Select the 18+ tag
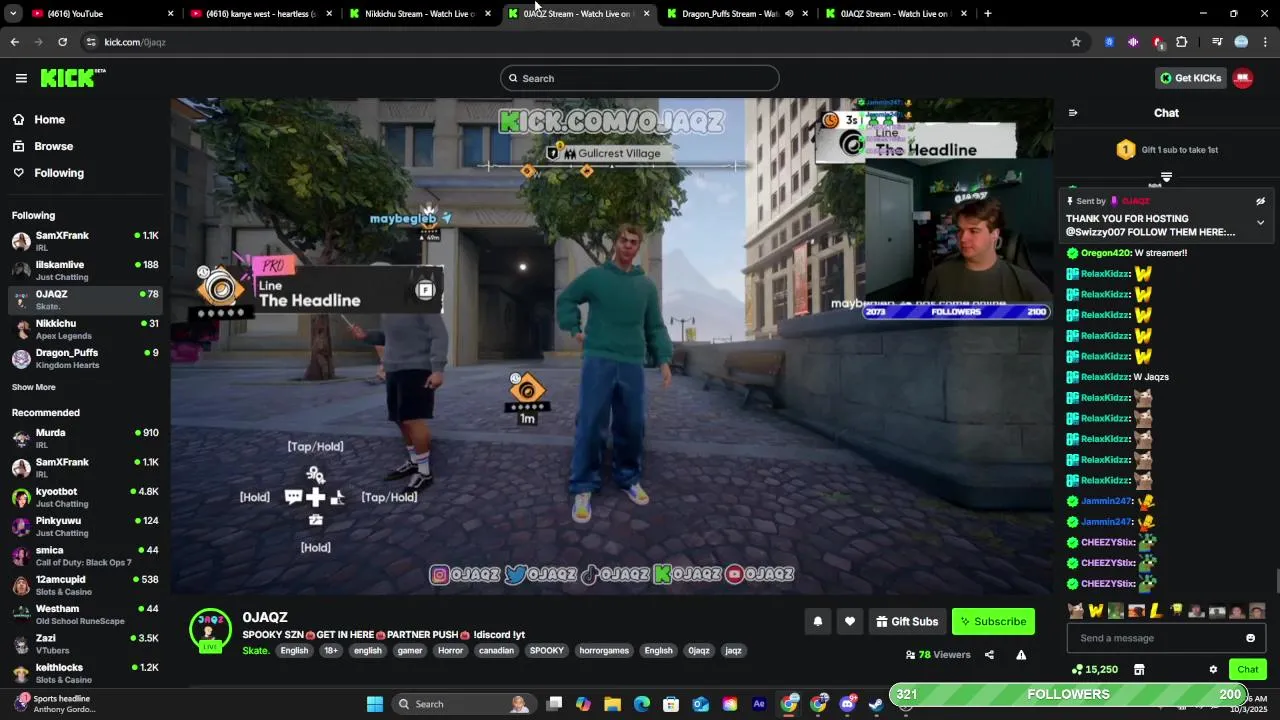 point(331,651)
